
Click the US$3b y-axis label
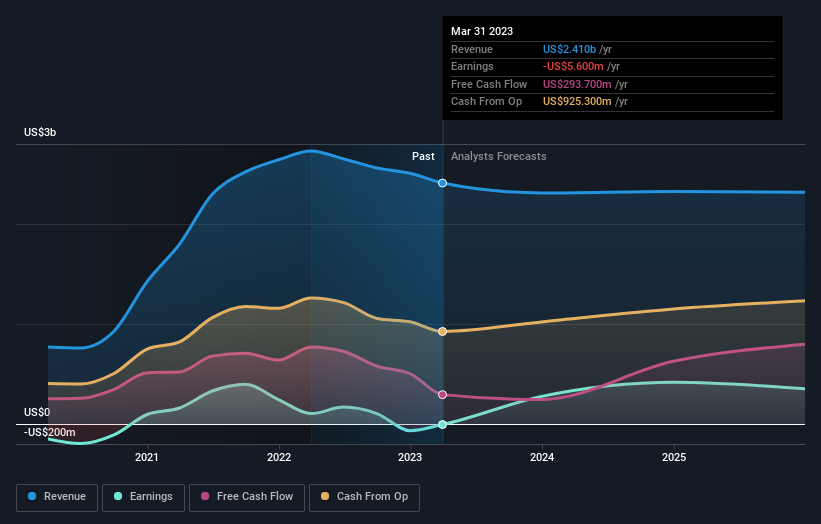[40, 132]
